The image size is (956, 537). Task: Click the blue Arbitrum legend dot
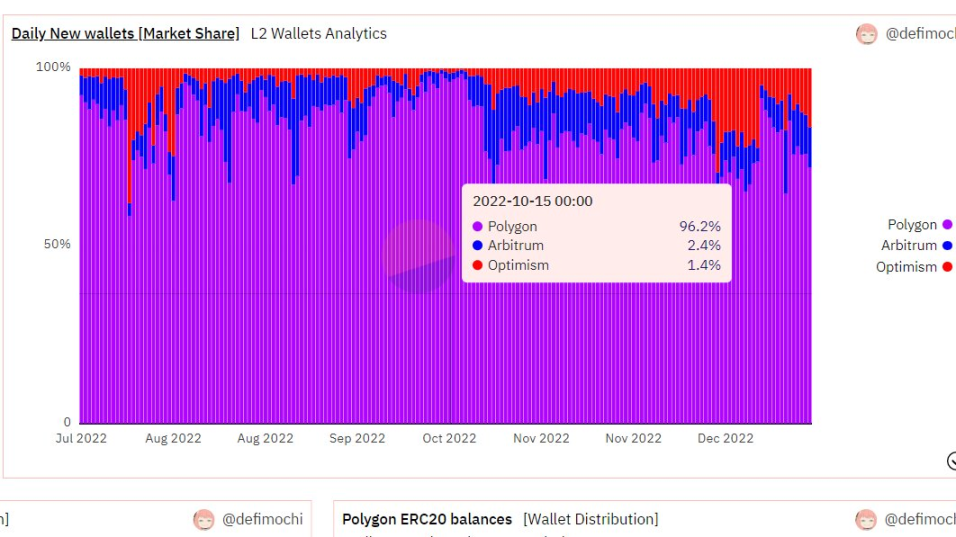click(947, 246)
